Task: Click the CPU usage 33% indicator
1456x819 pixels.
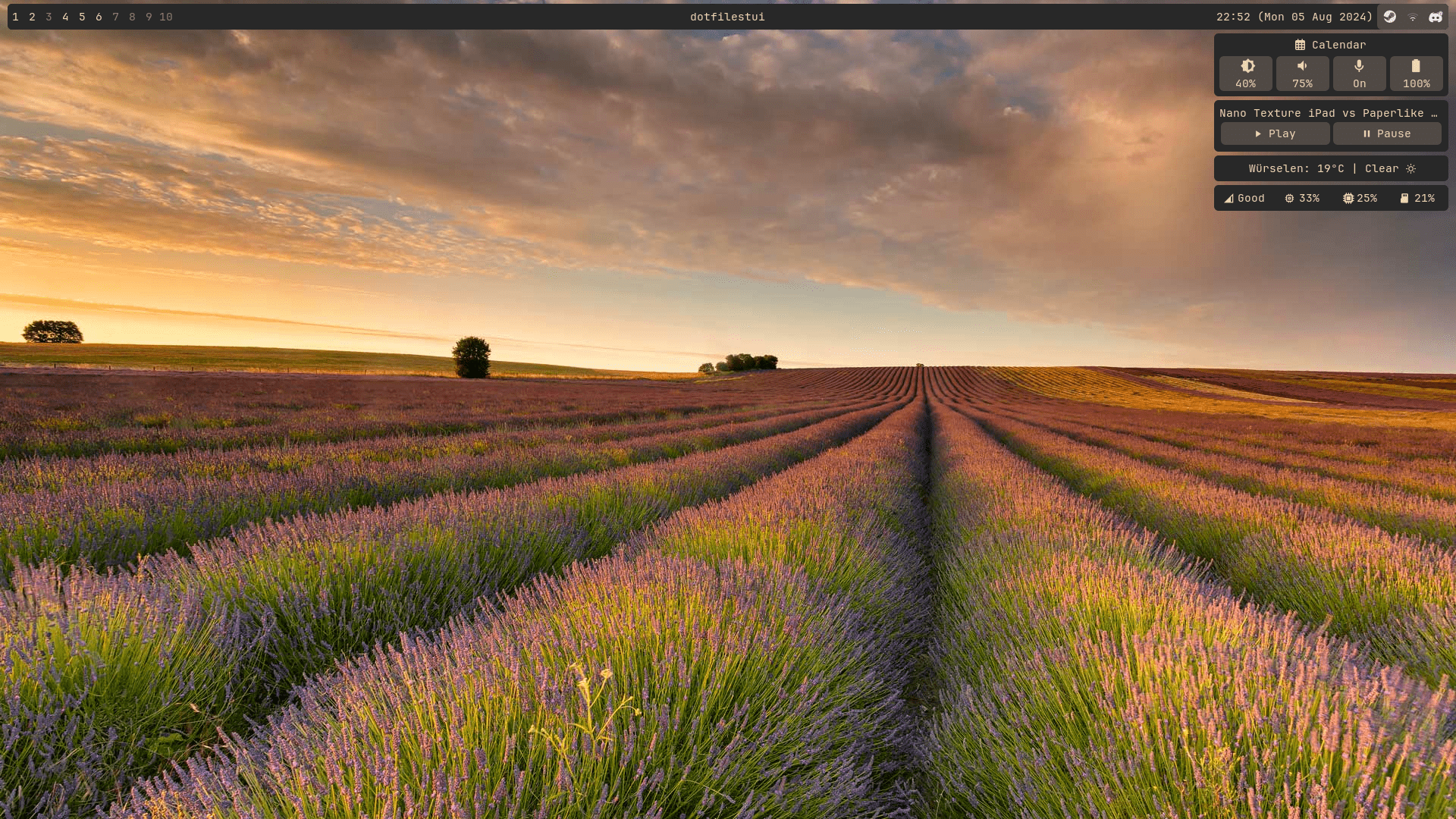Action: click(1302, 198)
